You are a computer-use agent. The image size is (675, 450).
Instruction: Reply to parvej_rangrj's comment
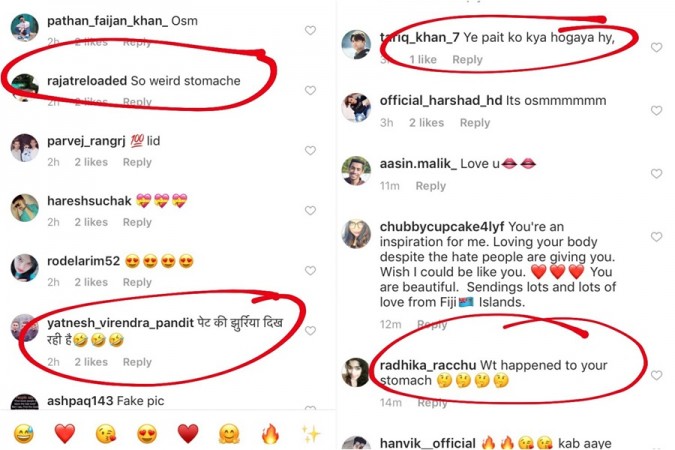click(x=137, y=162)
